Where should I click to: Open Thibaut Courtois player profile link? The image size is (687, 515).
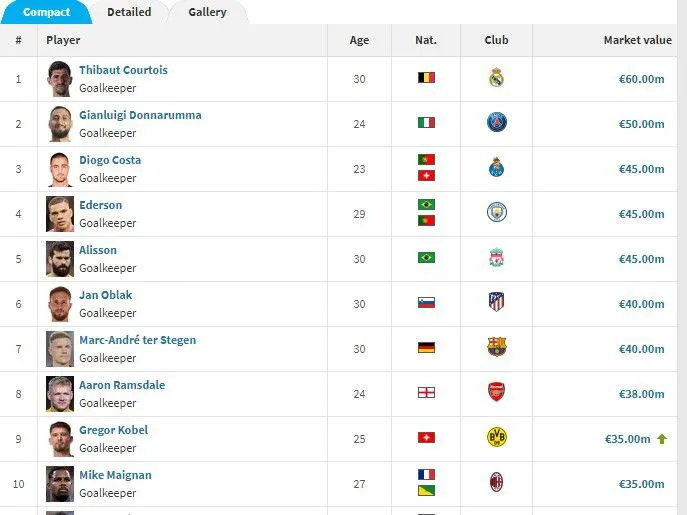pos(123,70)
